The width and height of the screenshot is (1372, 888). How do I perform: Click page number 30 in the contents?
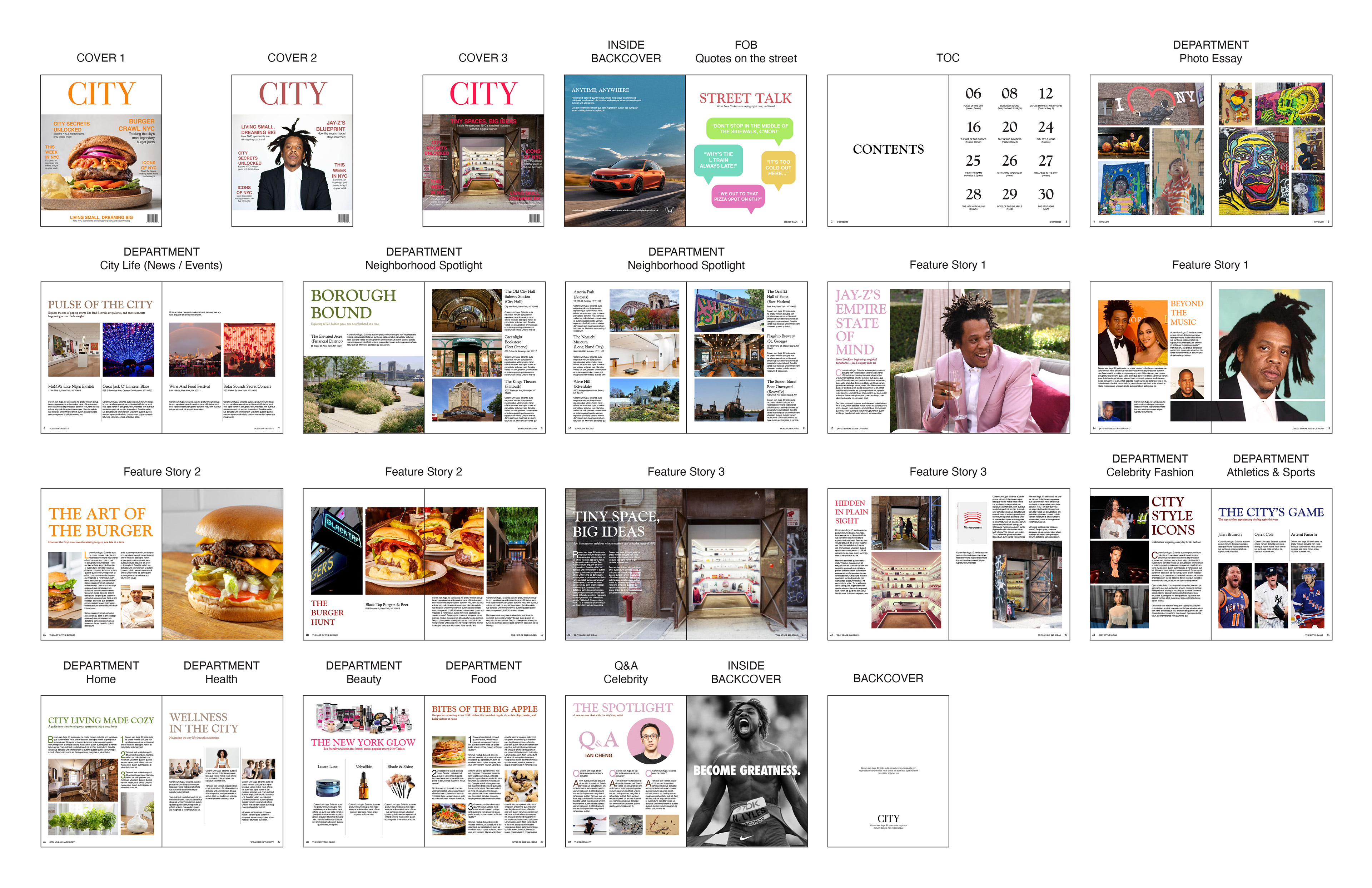click(1046, 194)
